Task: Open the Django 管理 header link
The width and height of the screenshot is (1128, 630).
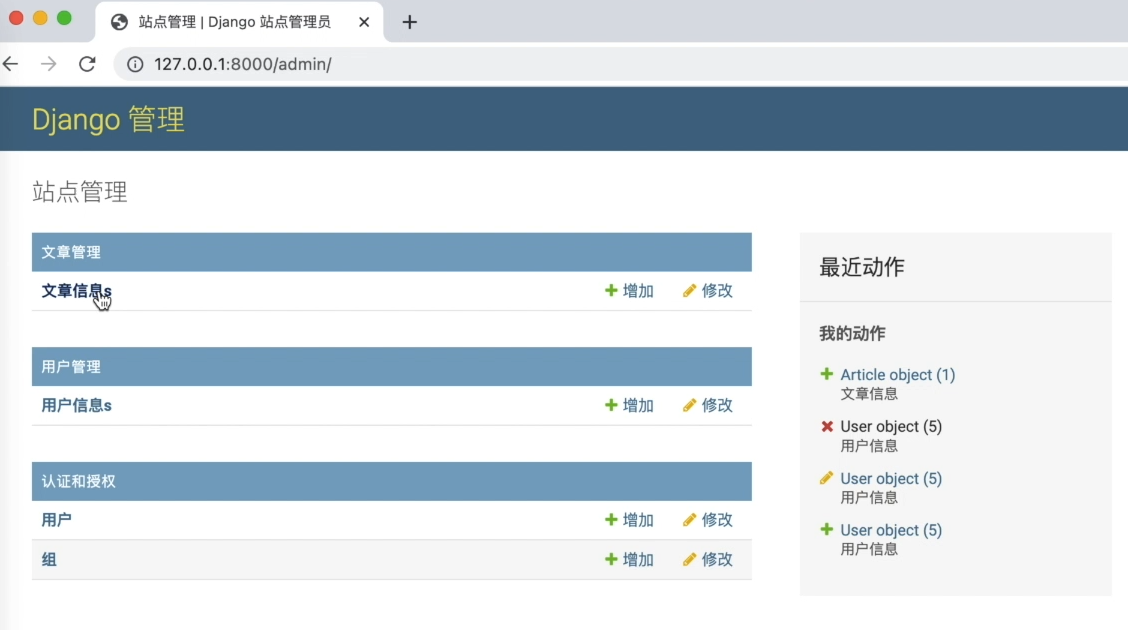Action: [x=109, y=119]
